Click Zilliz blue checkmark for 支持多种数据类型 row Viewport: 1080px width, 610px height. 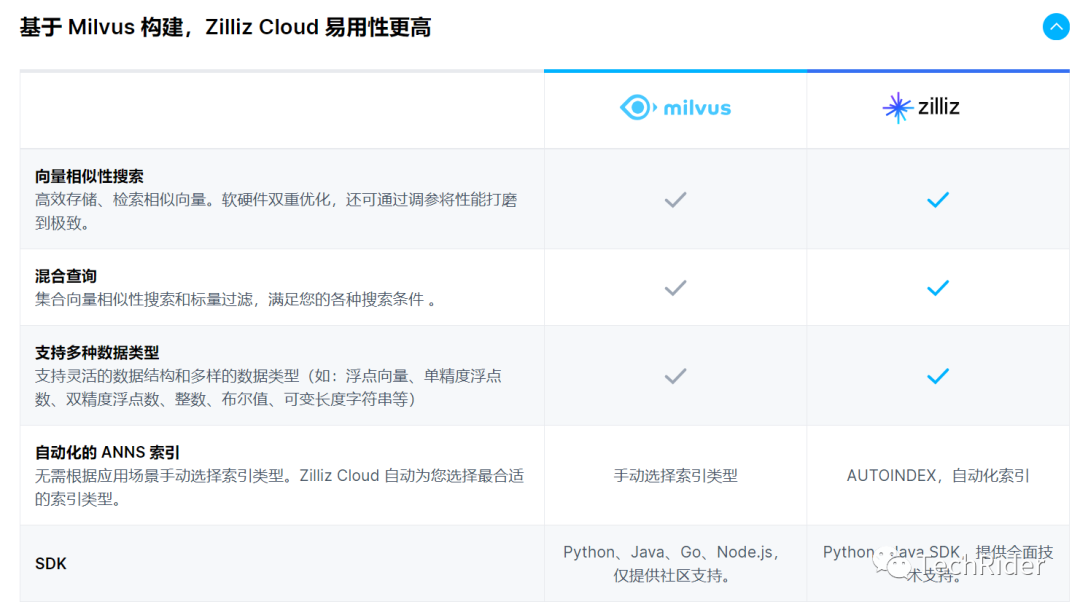click(x=937, y=376)
